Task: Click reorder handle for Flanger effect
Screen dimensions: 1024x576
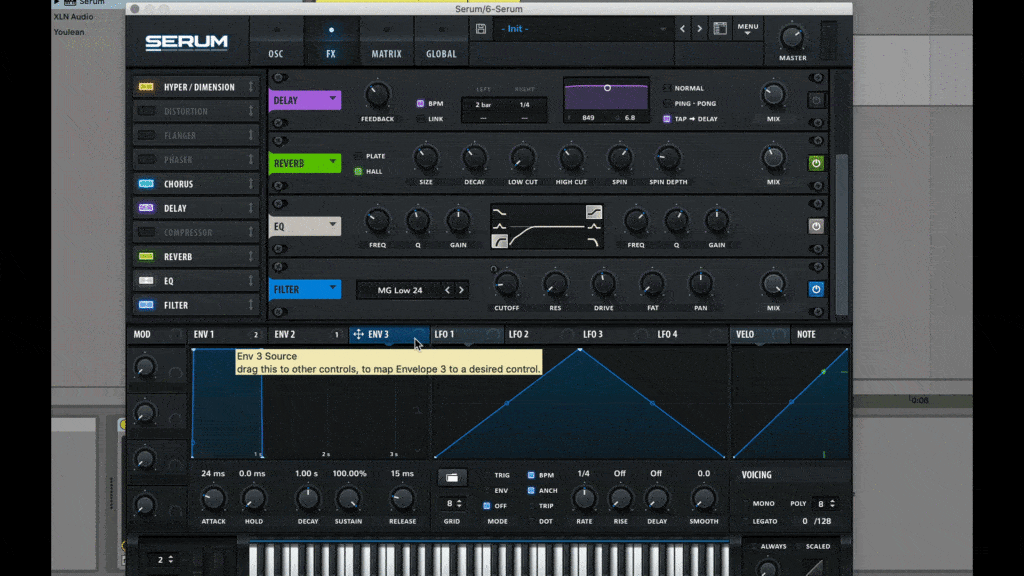Action: click(251, 135)
